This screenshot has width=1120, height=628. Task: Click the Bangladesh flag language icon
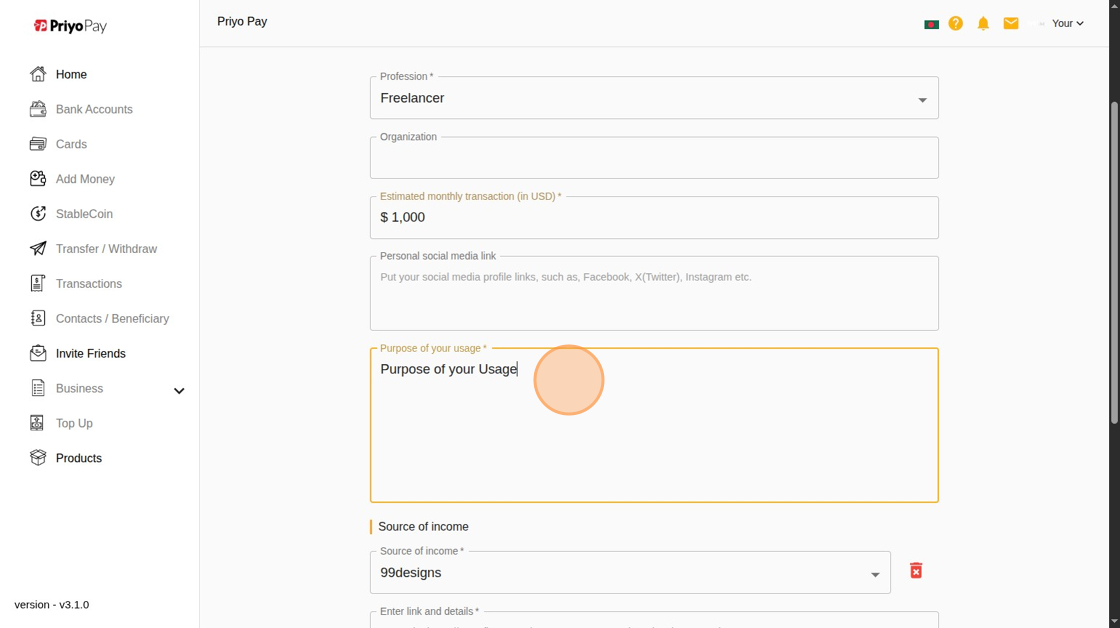pos(931,24)
